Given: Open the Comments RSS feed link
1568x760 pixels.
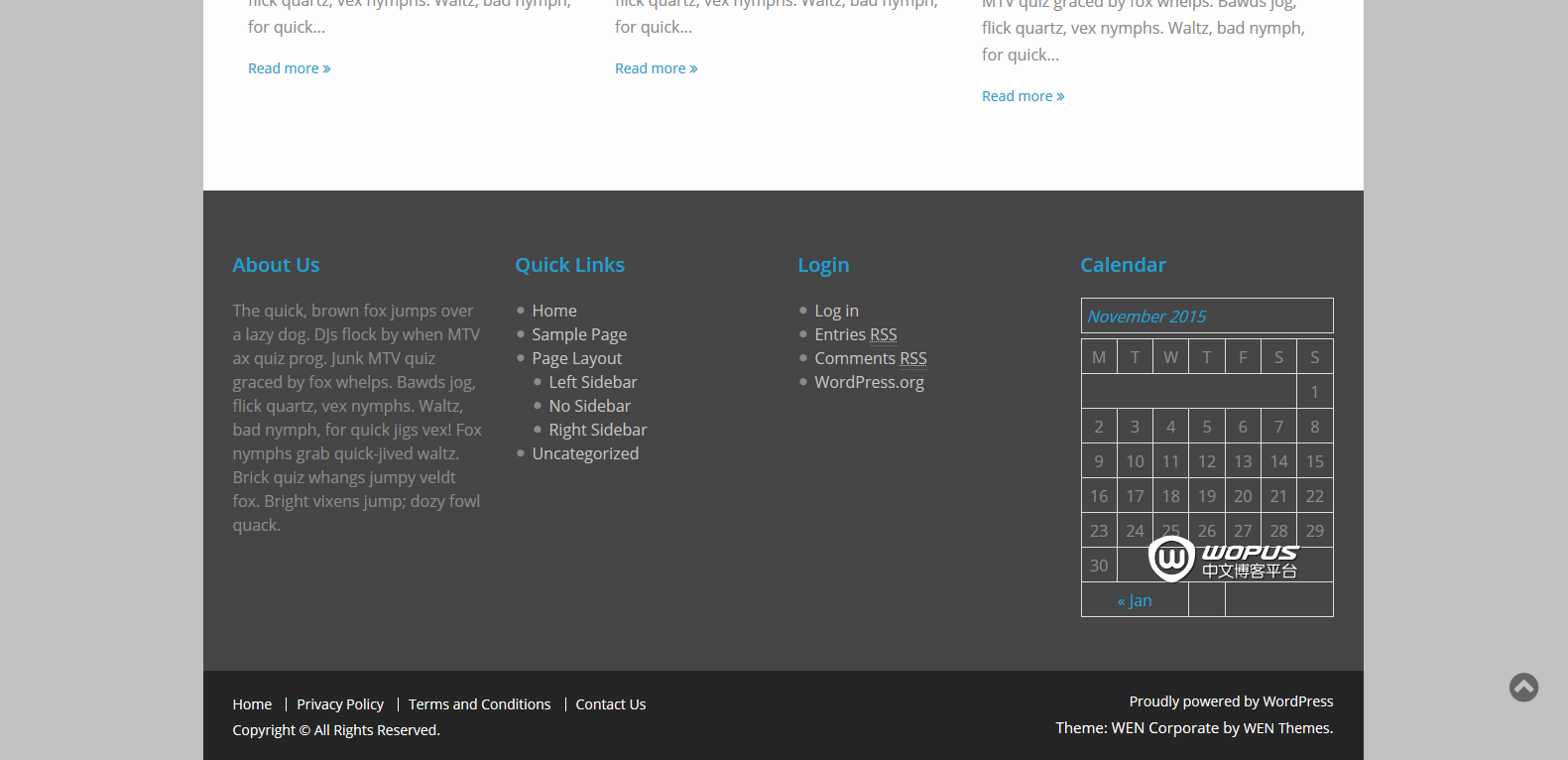Looking at the screenshot, I should (870, 358).
